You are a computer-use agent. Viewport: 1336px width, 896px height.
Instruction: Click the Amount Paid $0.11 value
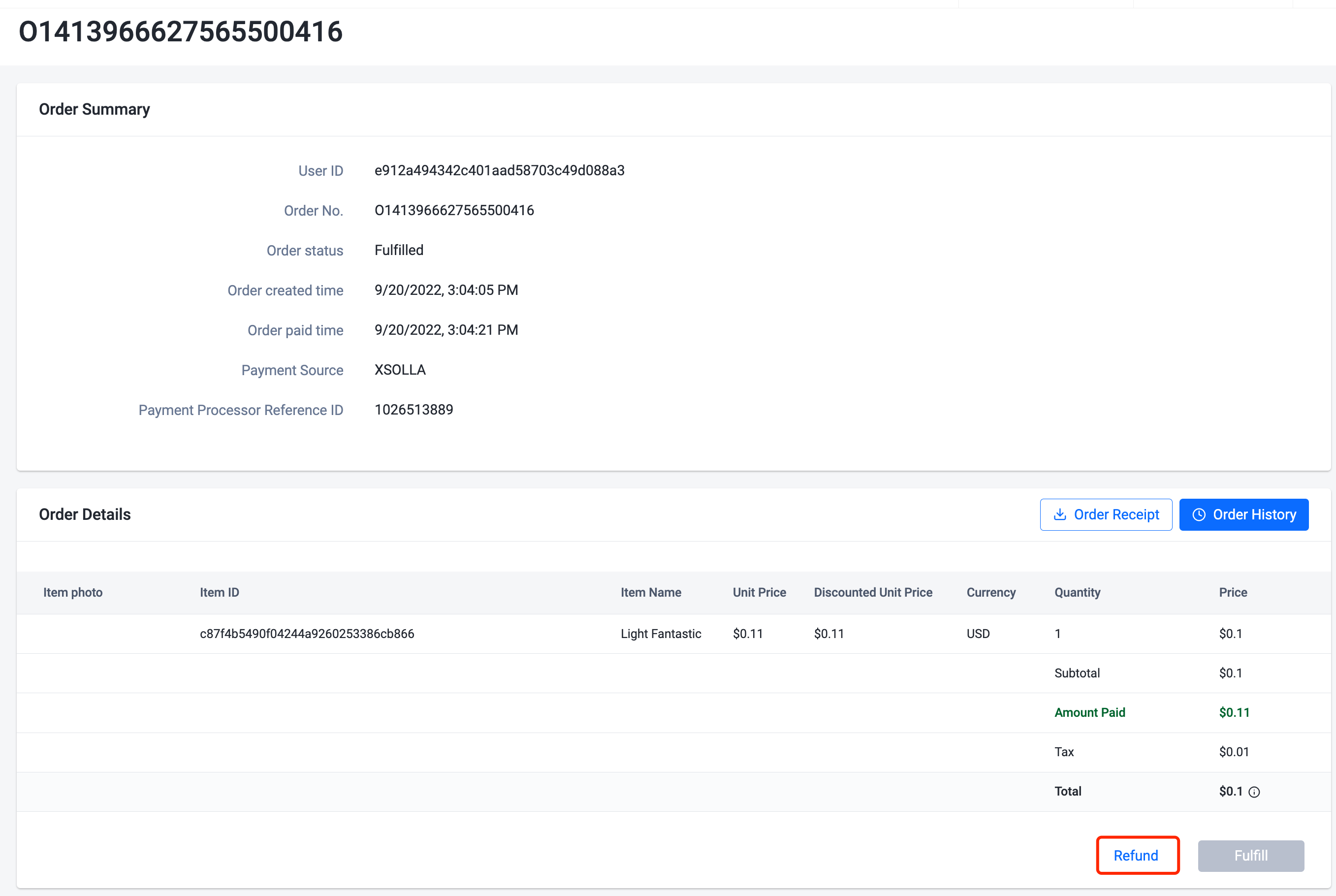point(1234,712)
